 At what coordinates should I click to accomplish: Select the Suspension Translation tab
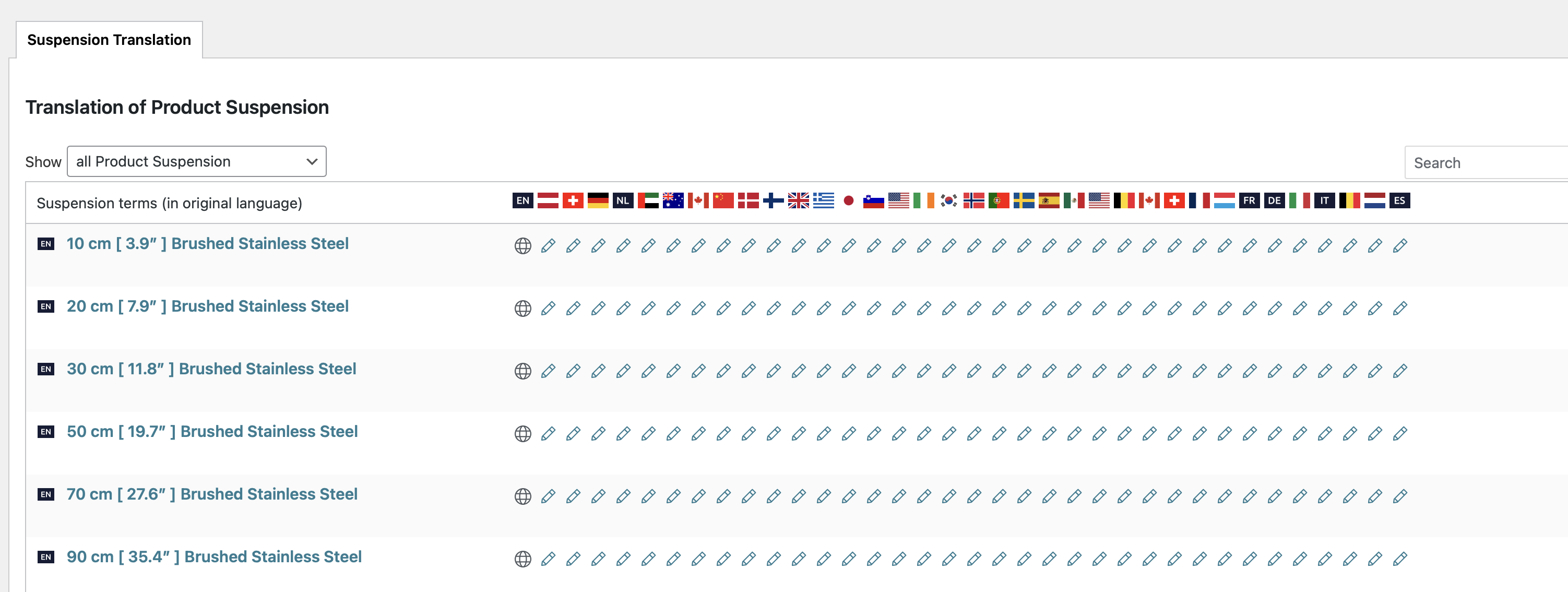109,40
